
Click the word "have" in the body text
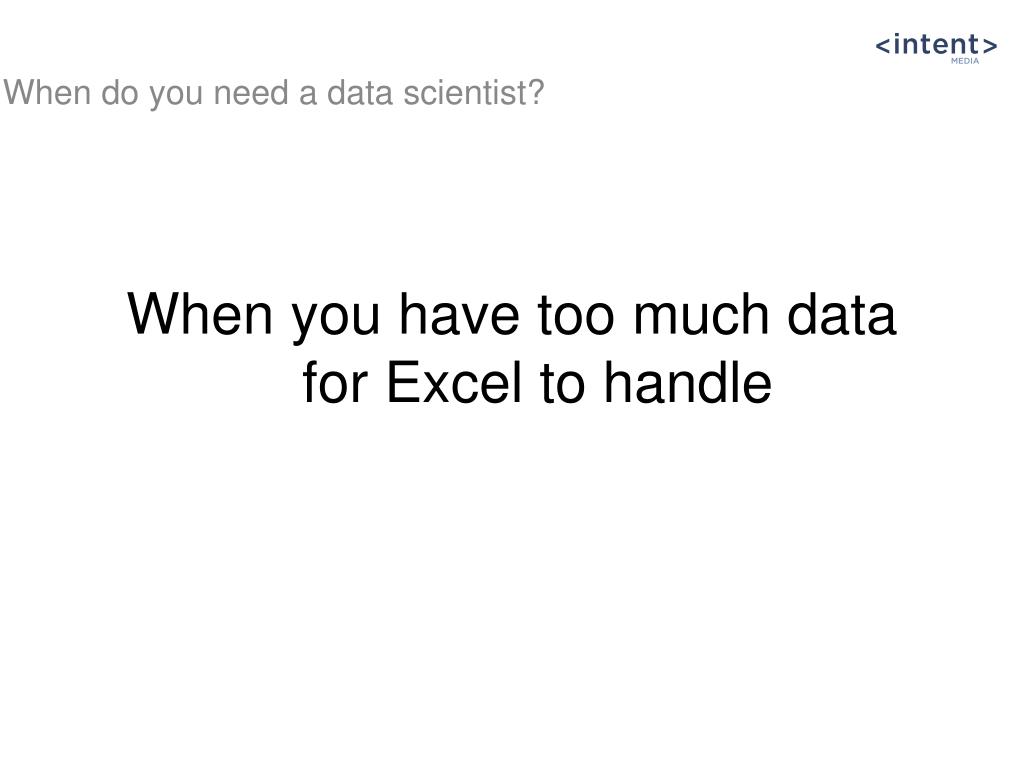[462, 317]
